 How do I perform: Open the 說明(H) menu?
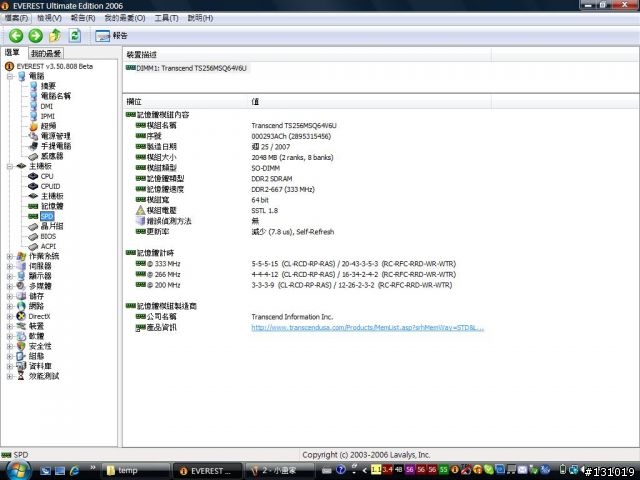[200, 18]
